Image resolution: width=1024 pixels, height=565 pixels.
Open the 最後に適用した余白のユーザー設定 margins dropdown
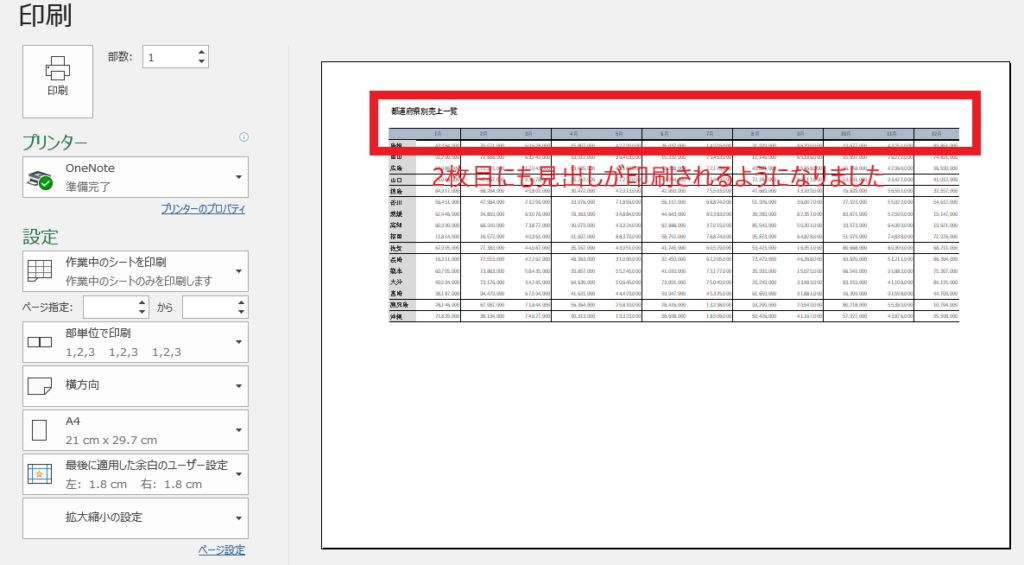135,474
